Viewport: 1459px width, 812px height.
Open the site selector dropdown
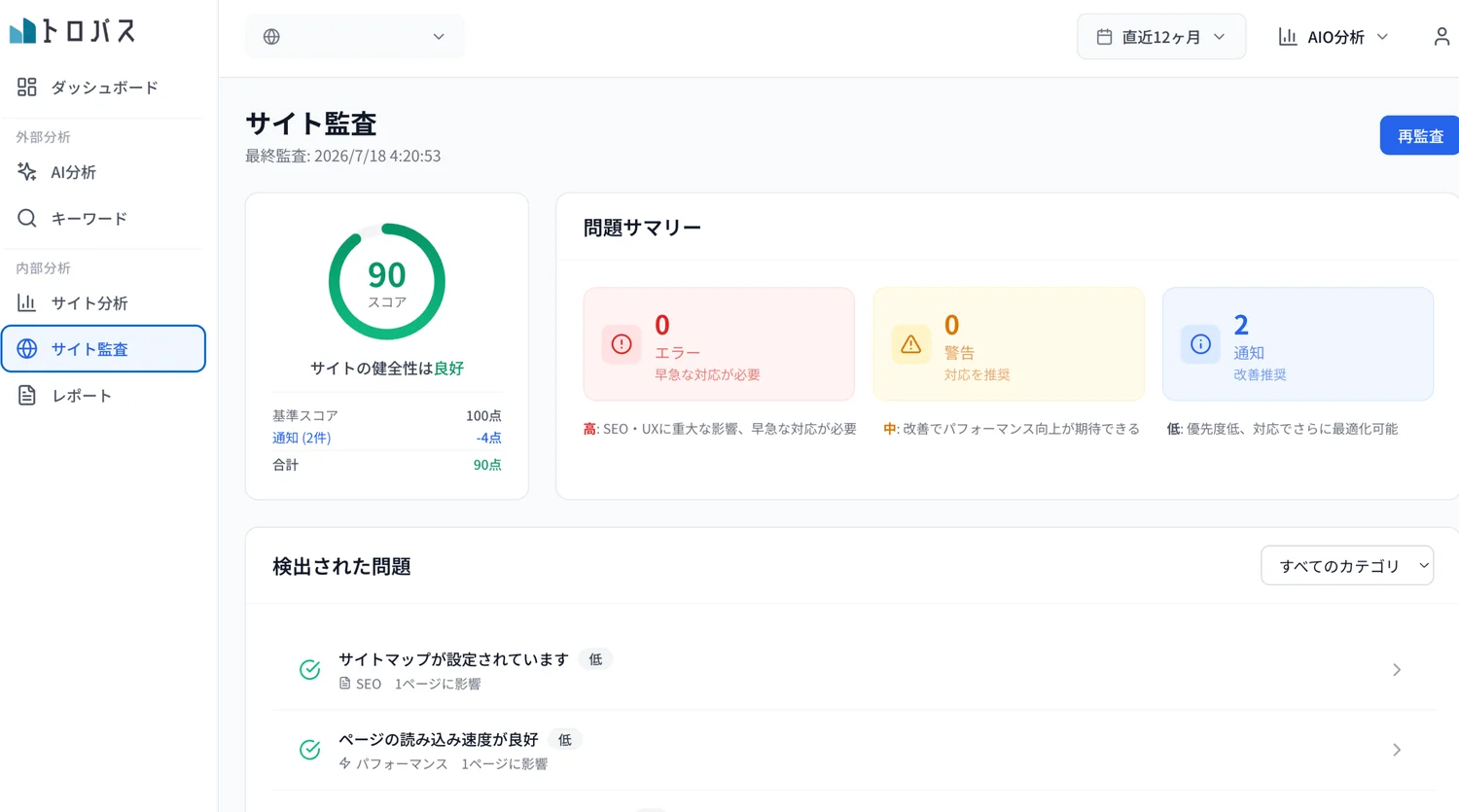pyautogui.click(x=354, y=37)
